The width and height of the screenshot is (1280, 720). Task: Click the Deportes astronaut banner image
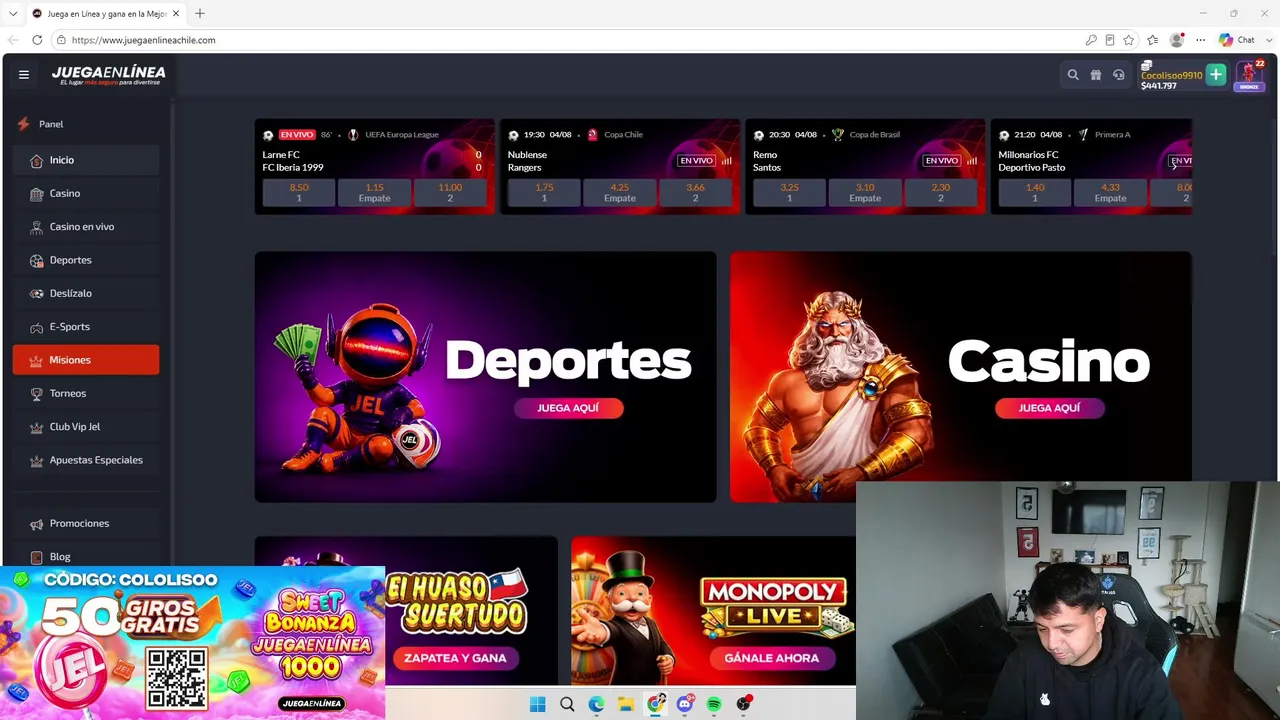pos(485,376)
